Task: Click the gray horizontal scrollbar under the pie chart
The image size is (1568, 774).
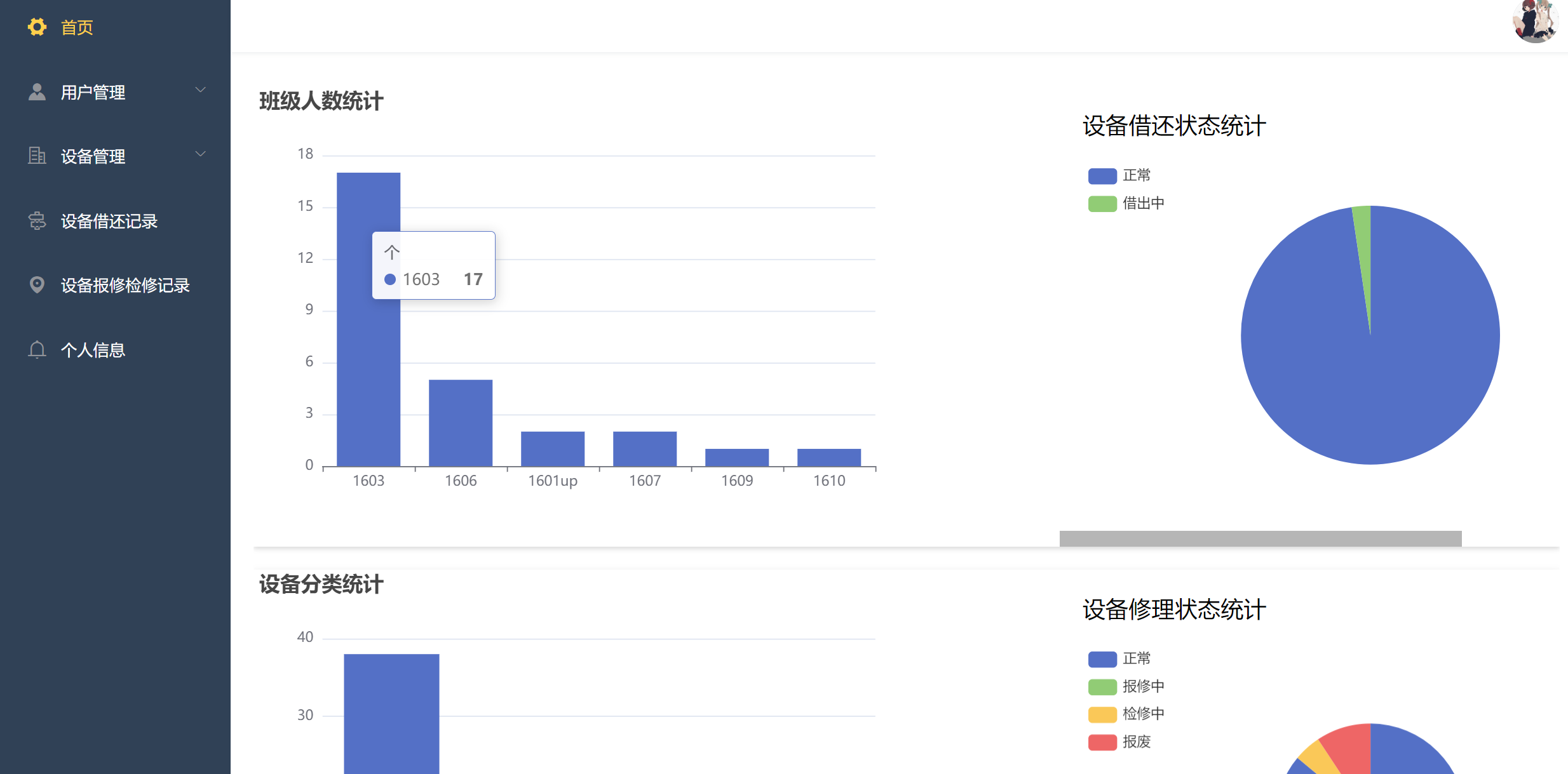Action: click(1260, 538)
